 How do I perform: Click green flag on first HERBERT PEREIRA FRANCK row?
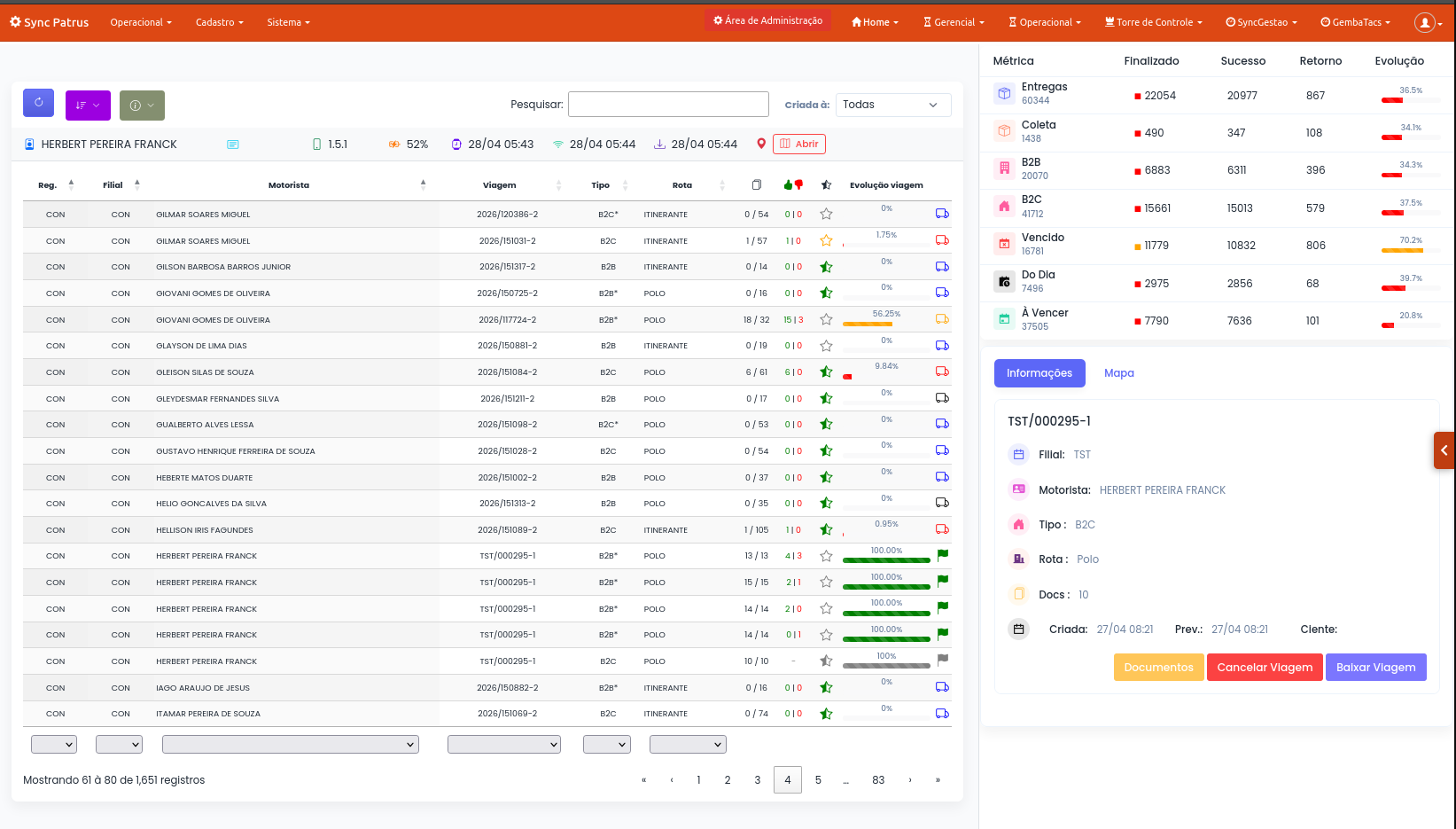943,555
